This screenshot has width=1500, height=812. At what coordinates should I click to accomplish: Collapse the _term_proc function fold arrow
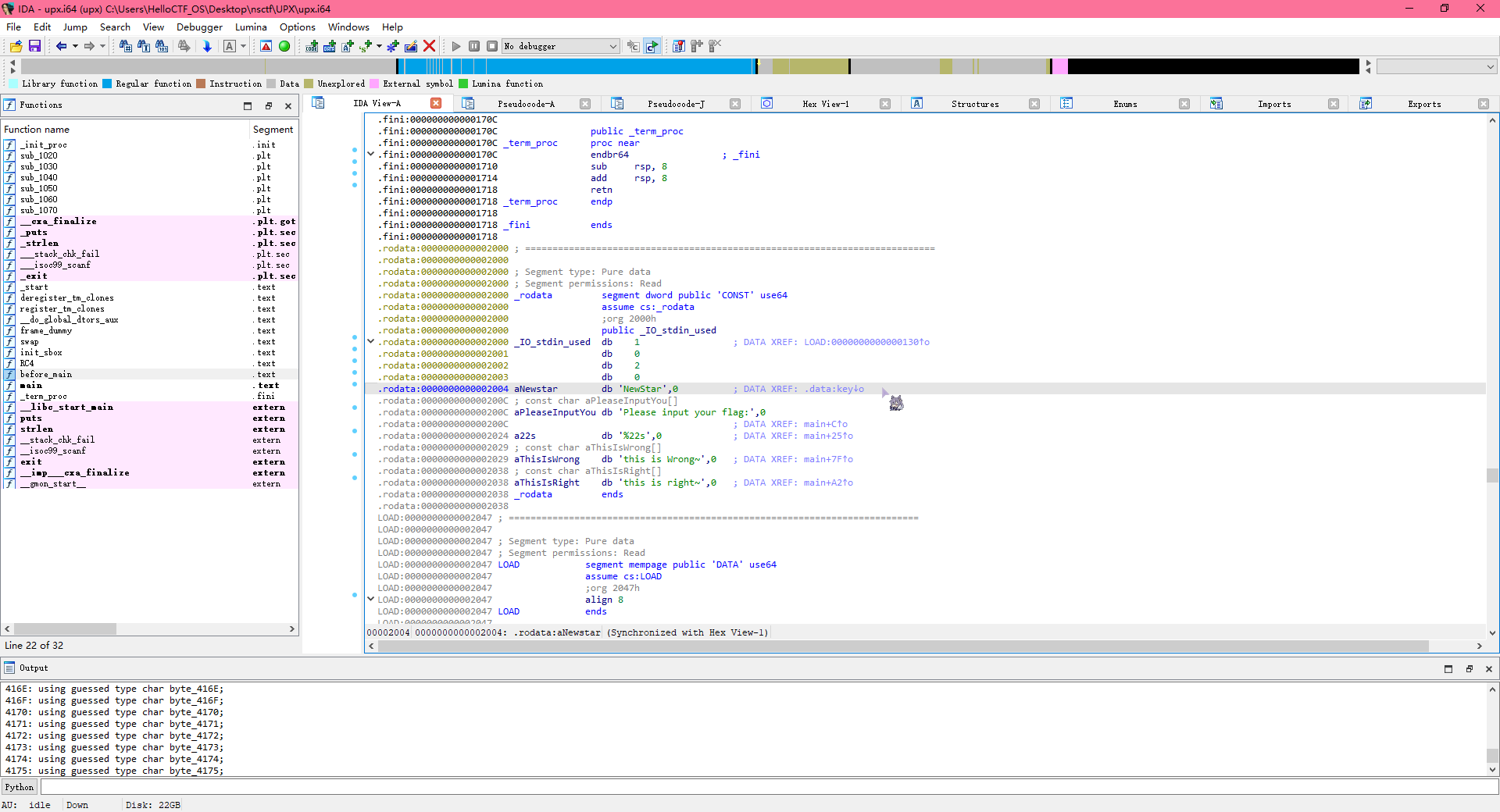(371, 155)
